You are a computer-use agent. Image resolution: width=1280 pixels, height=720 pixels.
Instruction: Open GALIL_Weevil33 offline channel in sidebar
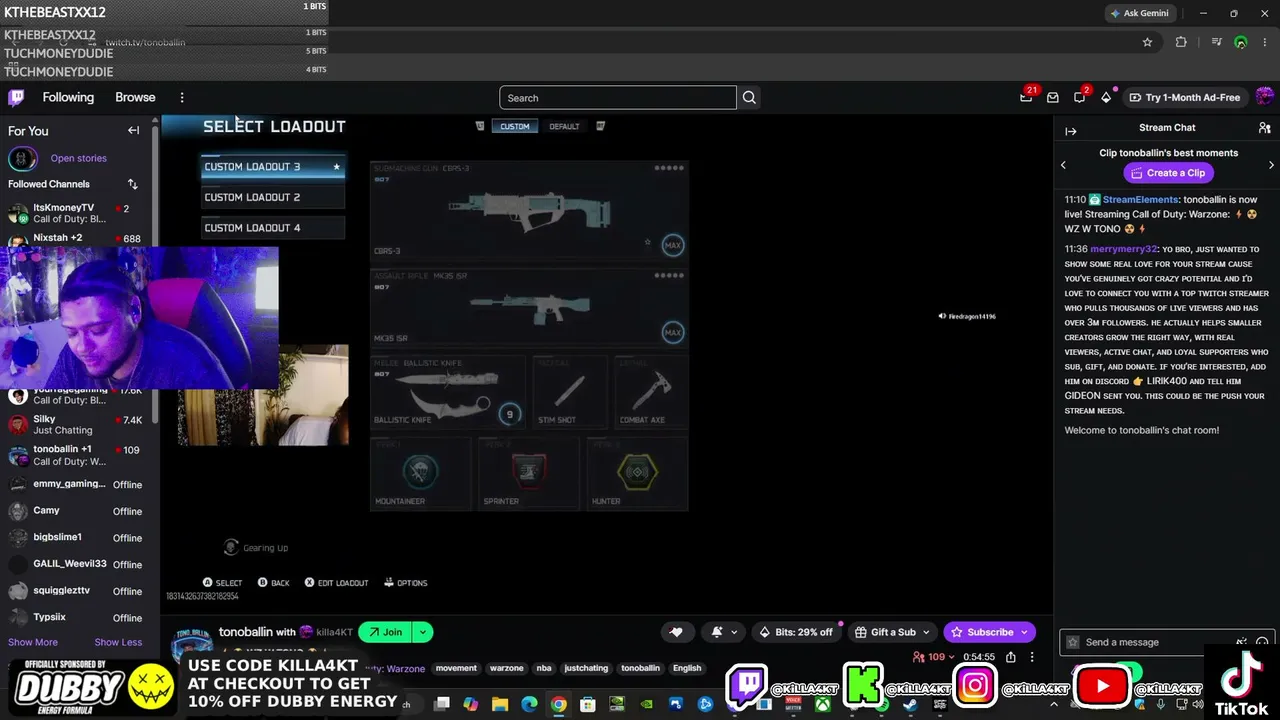coord(78,564)
